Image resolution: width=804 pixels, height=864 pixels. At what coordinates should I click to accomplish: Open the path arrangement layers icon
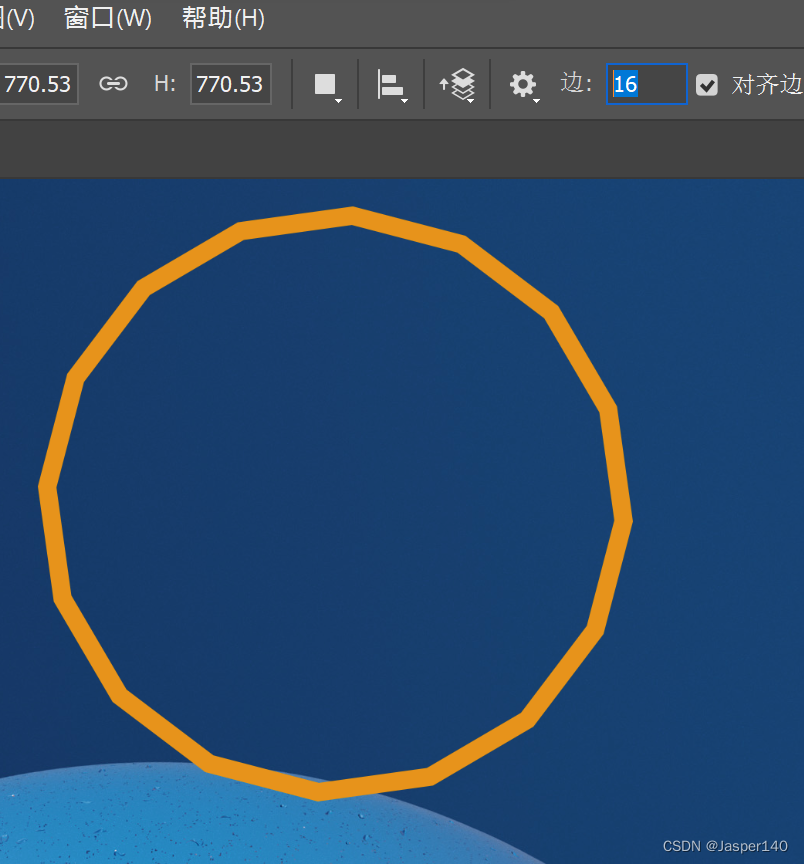point(457,85)
